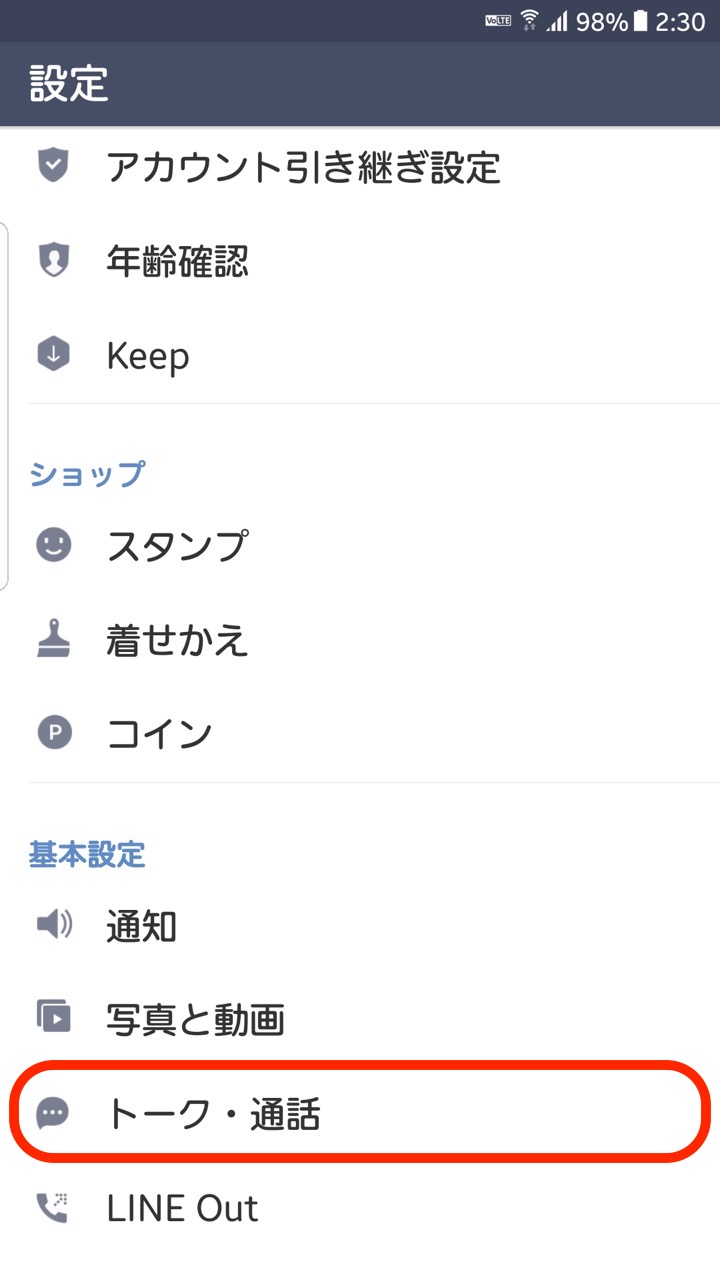Open 着せかえ theme shop
Screen dimensions: 720x1280
(x=177, y=640)
